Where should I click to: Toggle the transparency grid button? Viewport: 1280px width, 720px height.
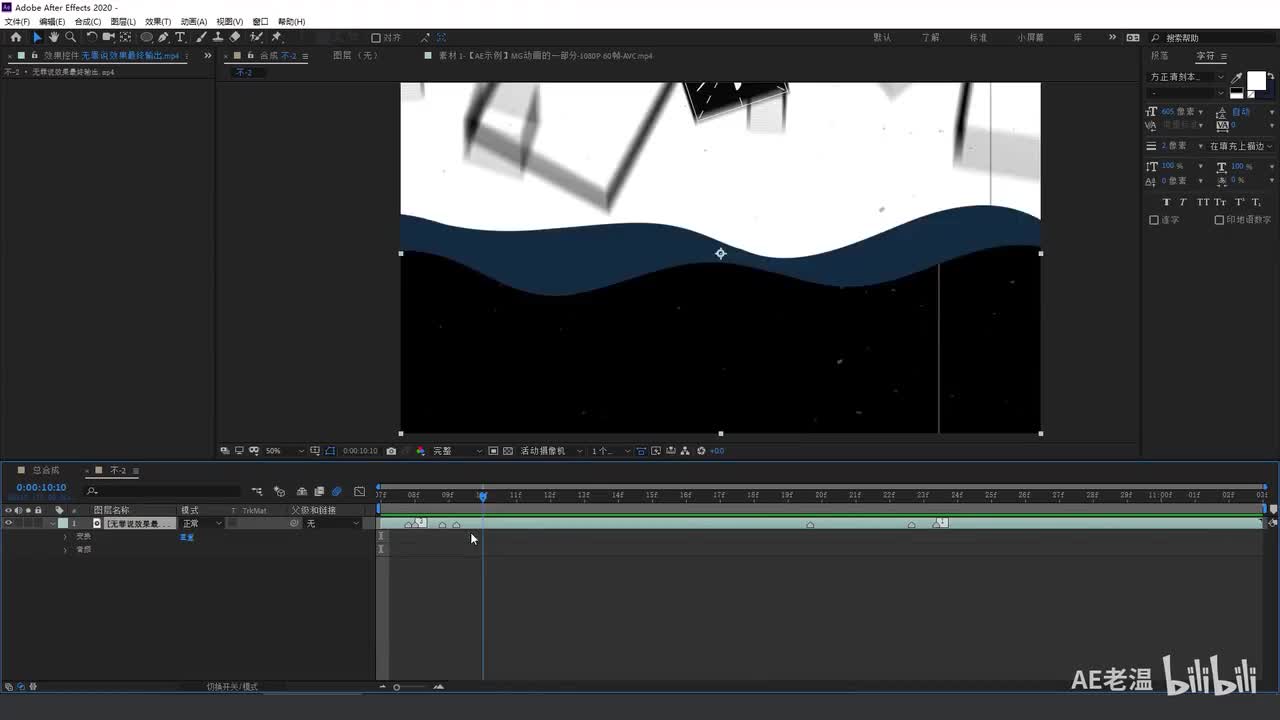[508, 451]
